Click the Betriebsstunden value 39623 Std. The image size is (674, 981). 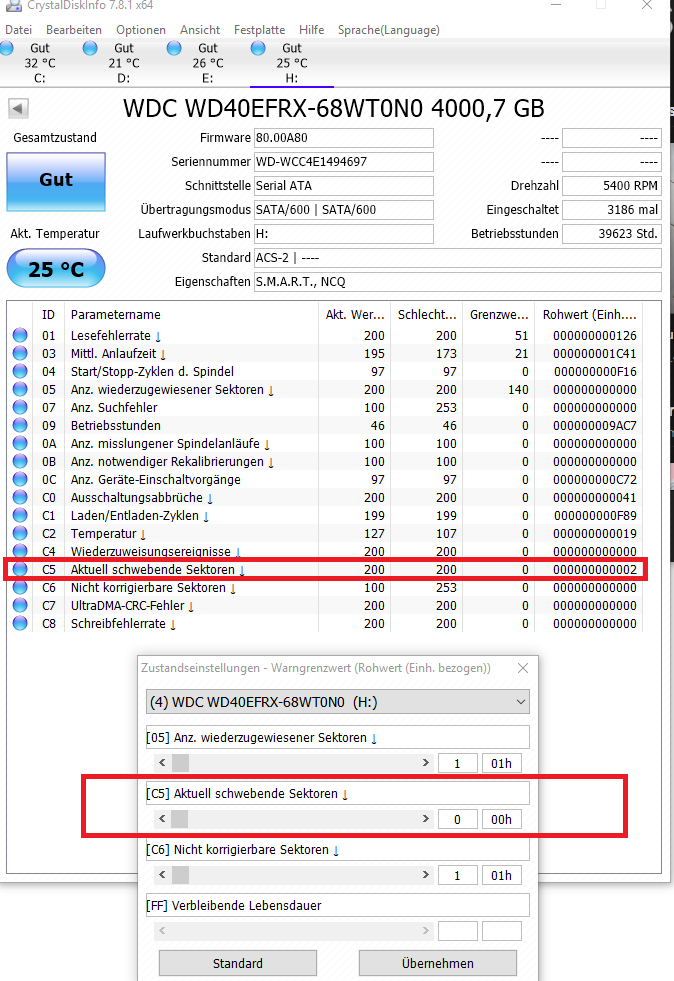pyautogui.click(x=612, y=234)
